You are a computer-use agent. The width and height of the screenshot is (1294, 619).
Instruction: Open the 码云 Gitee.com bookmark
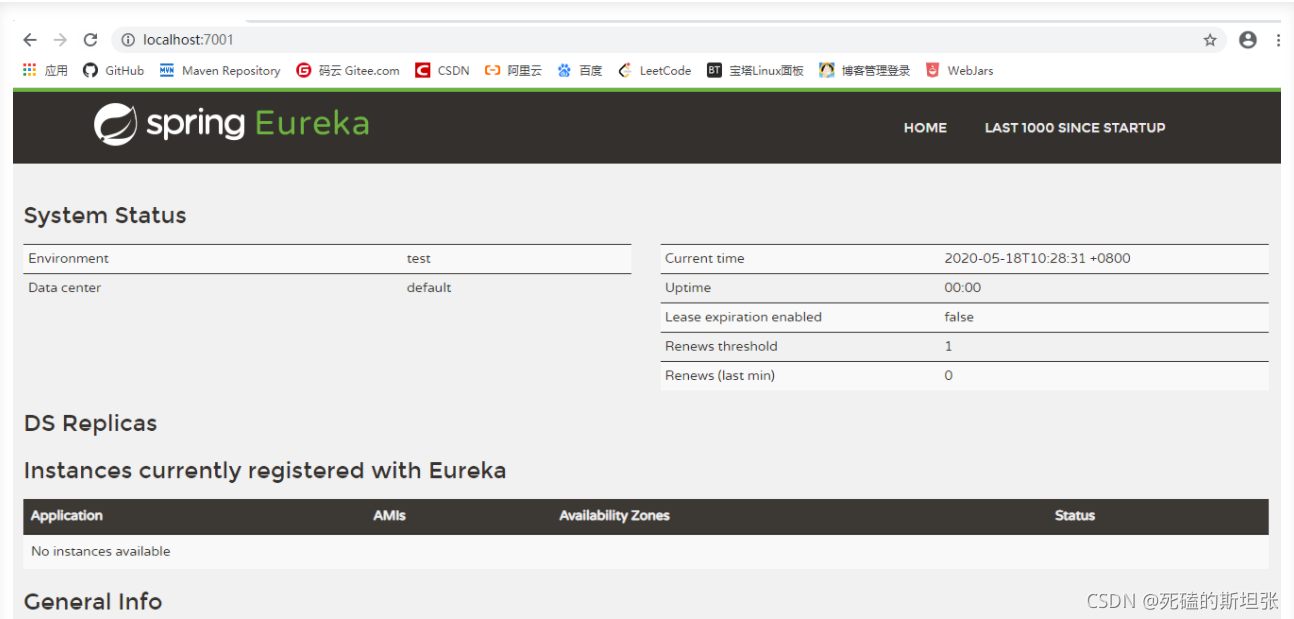click(348, 70)
